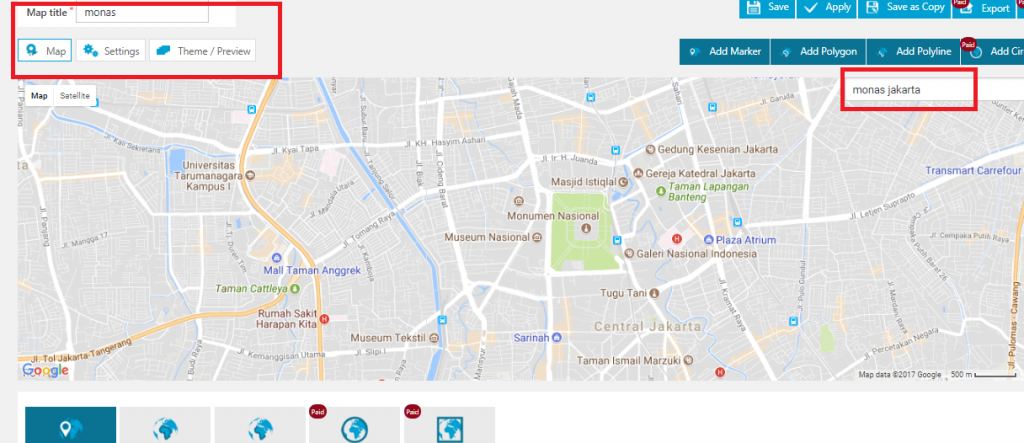
Task: Click the 'monas jakarta' location search box
Action: point(908,90)
